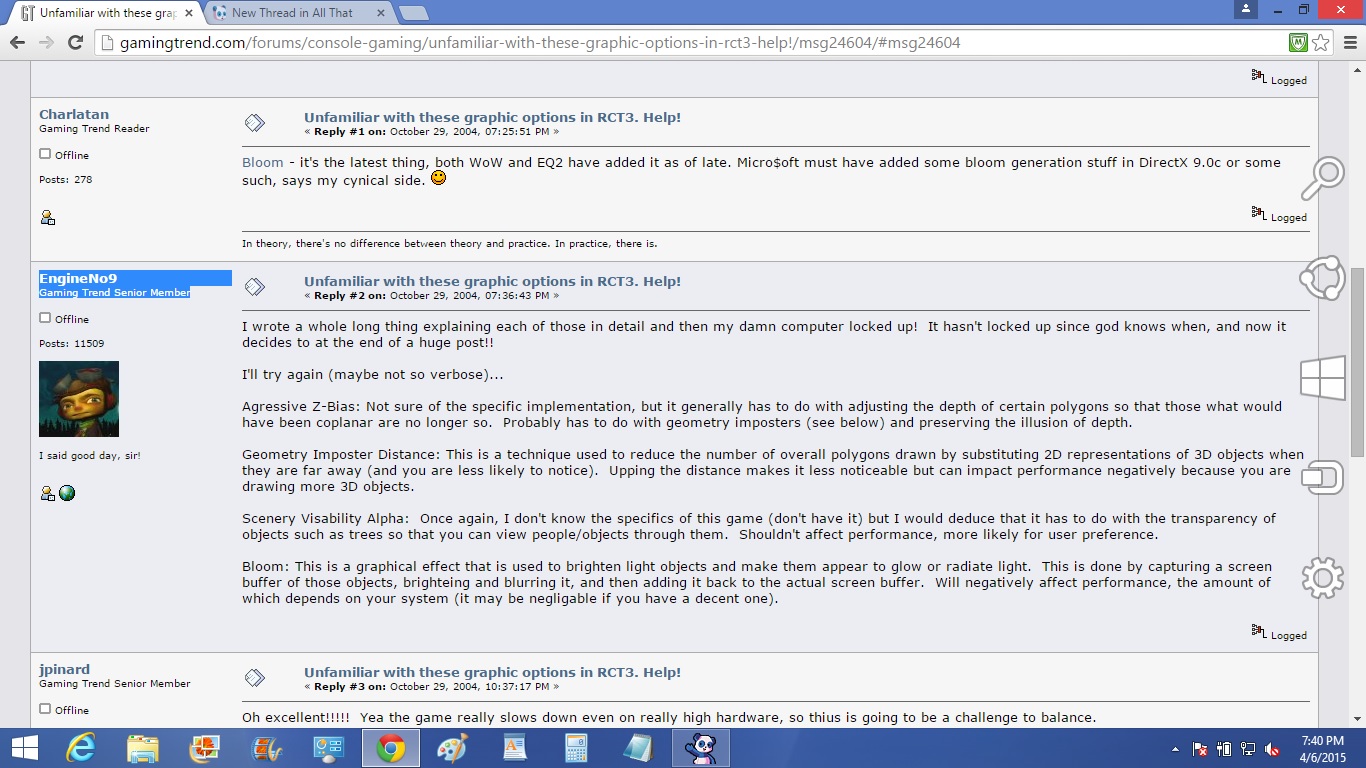
Task: Open the Chrome hamburger menu
Action: tap(1349, 42)
